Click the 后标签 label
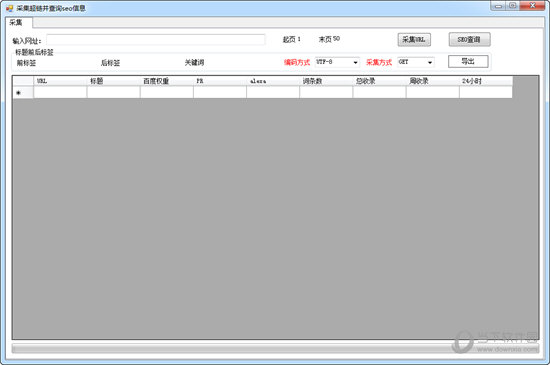550x365 pixels. tap(110, 63)
